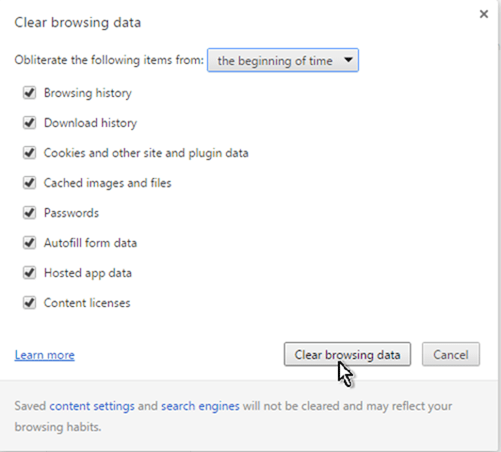Click the Content licenses label text

(87, 303)
